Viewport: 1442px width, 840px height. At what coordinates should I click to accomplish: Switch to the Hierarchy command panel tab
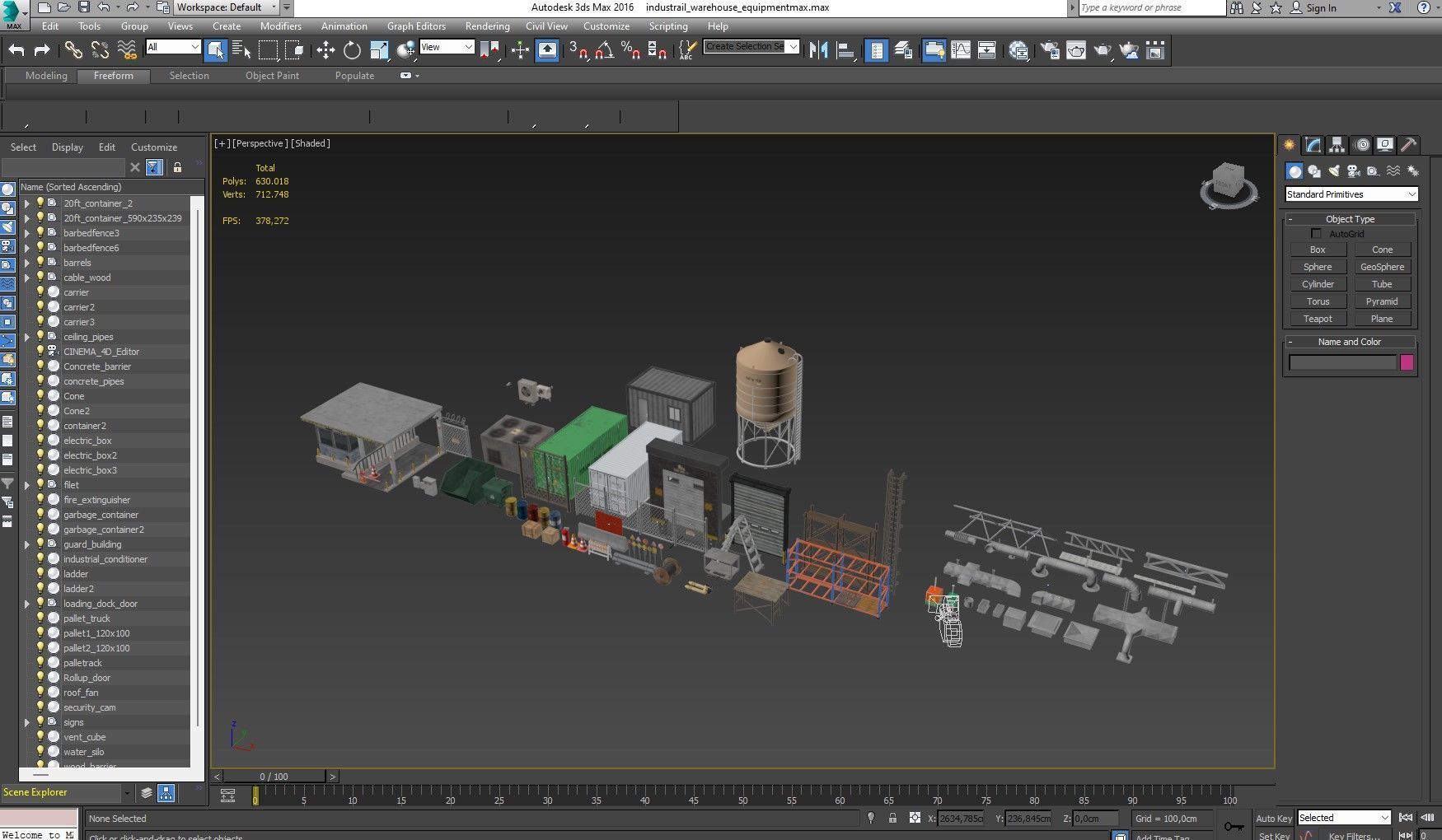point(1337,145)
